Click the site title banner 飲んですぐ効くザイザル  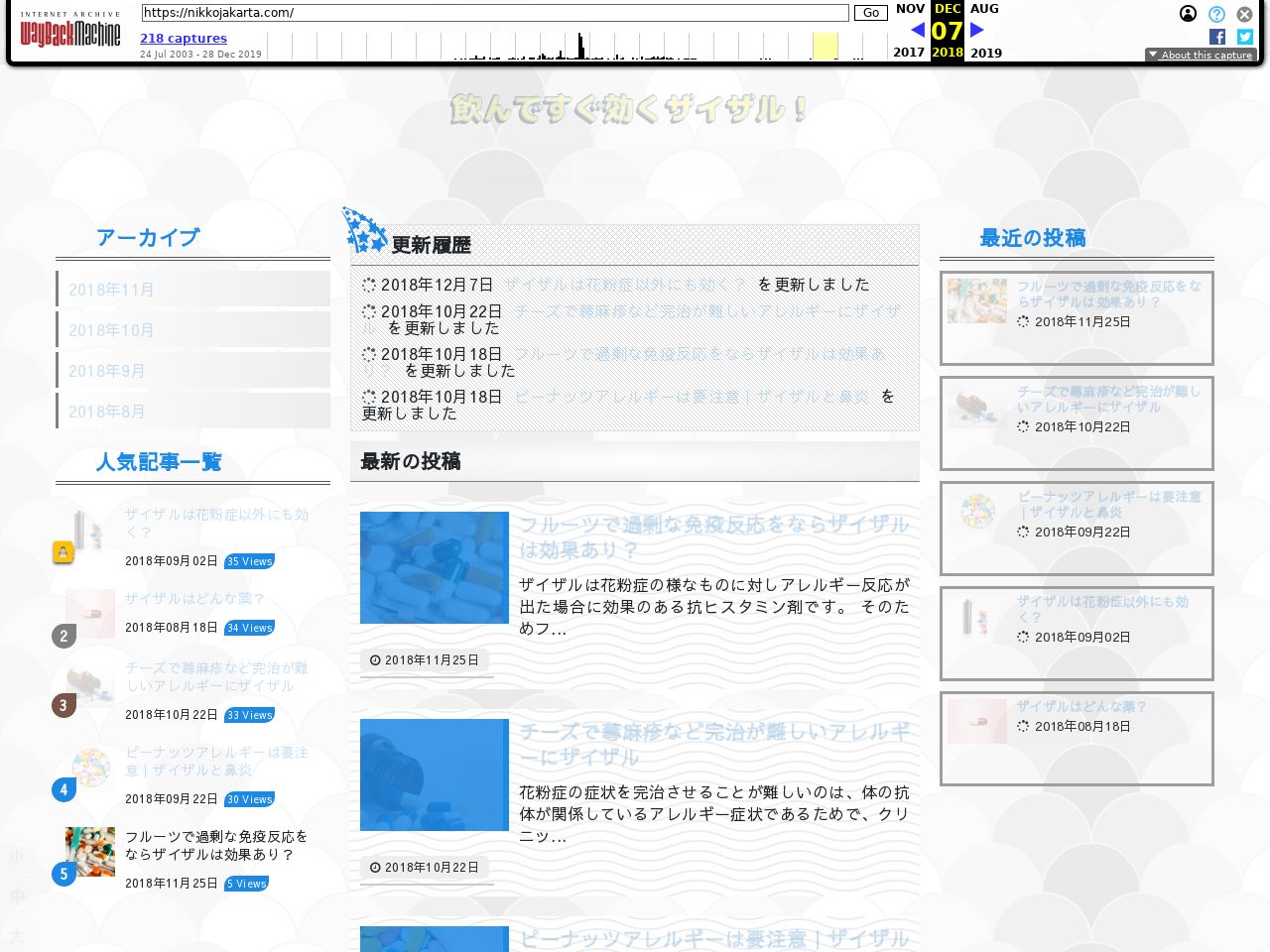629,109
